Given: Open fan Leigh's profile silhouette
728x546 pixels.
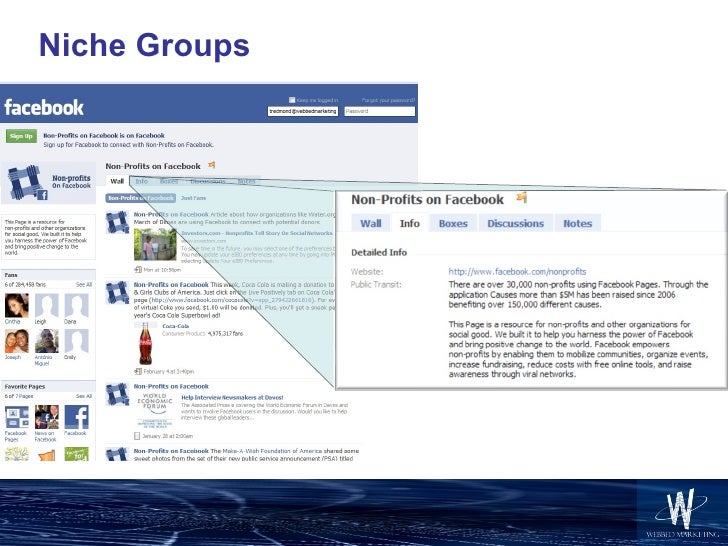Looking at the screenshot, I should (x=46, y=305).
